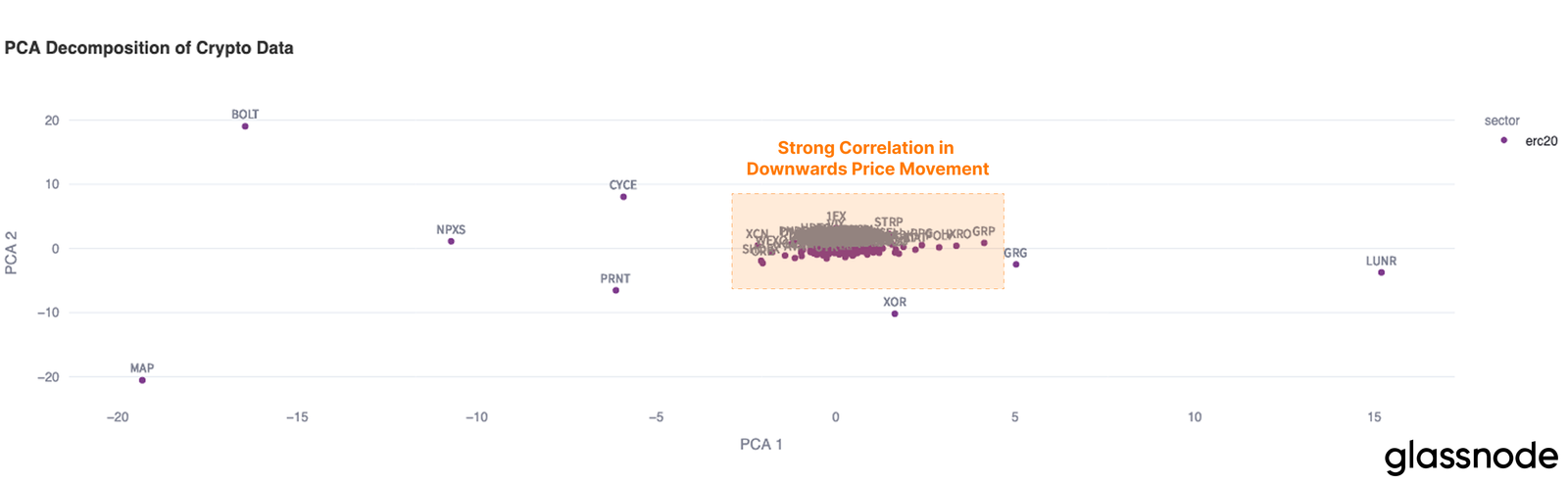The height and width of the screenshot is (485, 1568).
Task: Click the PCA 2 axis label
Action: (x=12, y=253)
